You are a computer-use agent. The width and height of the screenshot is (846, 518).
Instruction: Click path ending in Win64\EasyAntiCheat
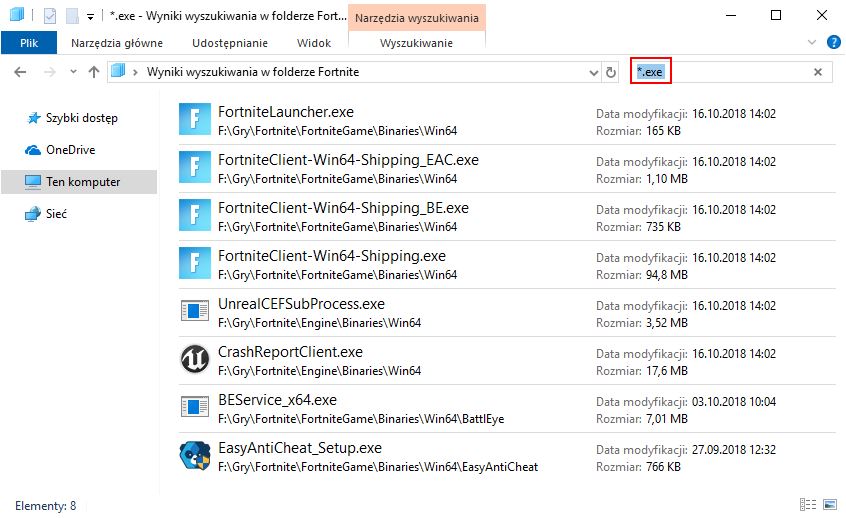[378, 467]
